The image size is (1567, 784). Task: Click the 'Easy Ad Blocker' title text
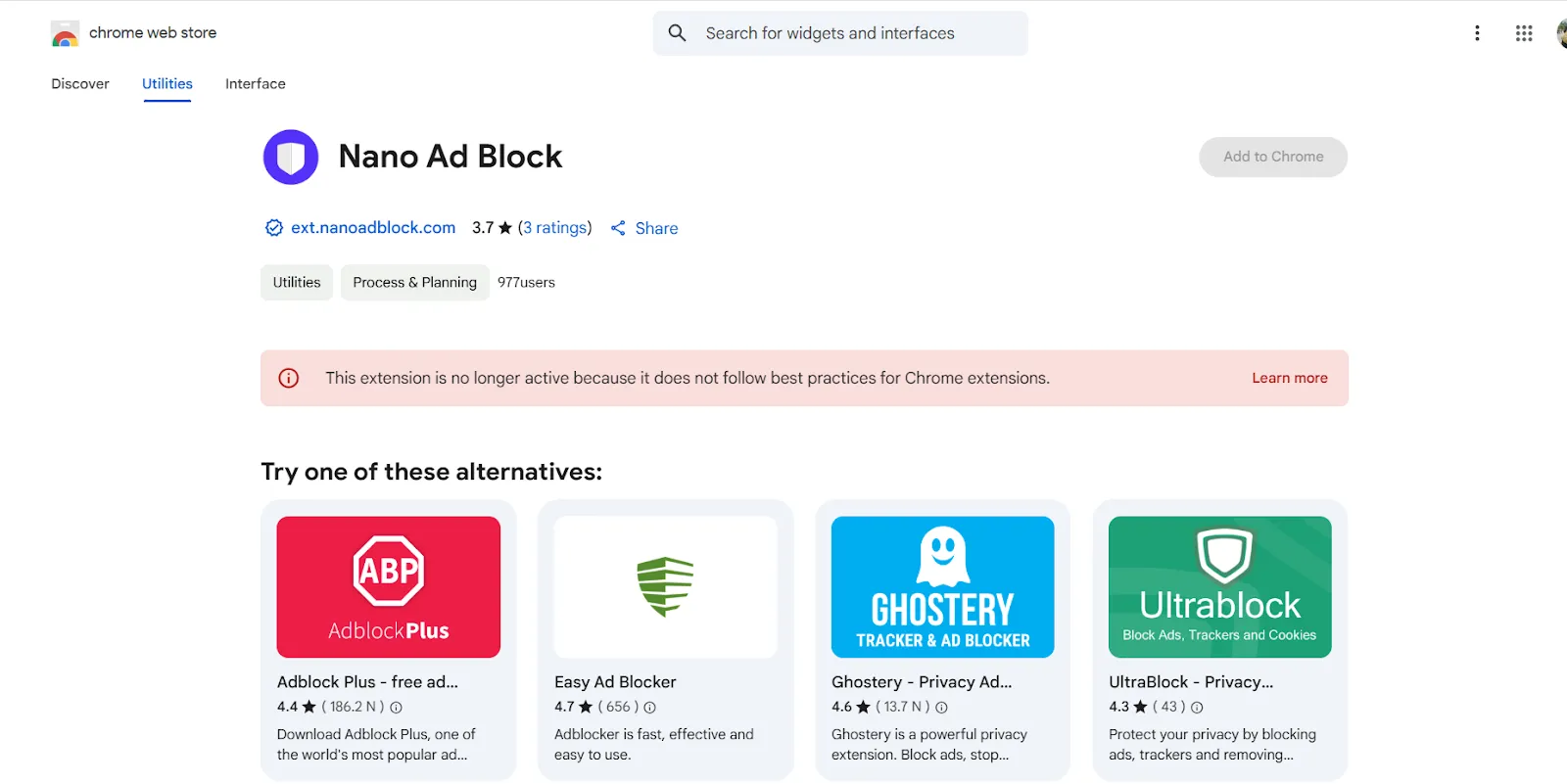[615, 682]
